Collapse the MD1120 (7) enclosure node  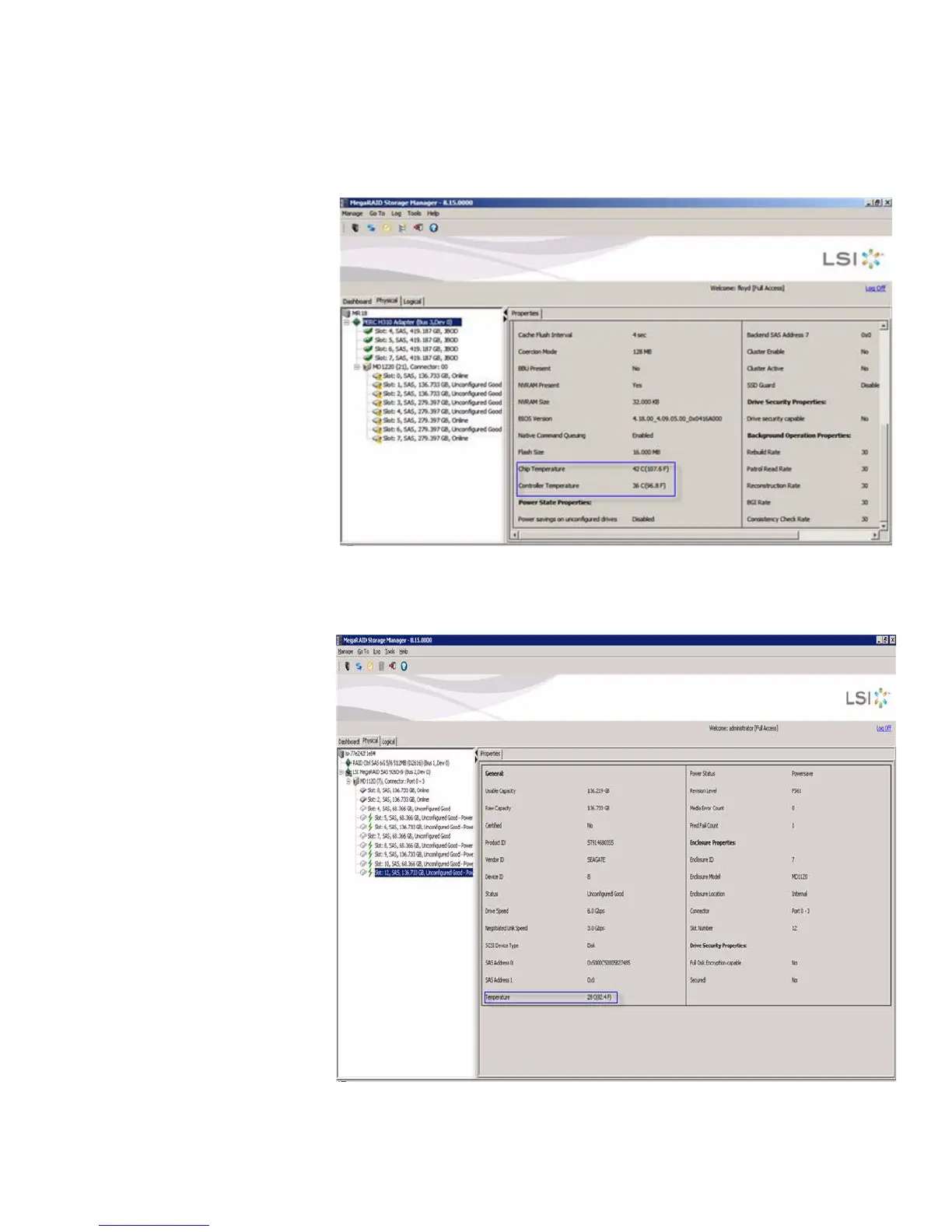click(348, 782)
